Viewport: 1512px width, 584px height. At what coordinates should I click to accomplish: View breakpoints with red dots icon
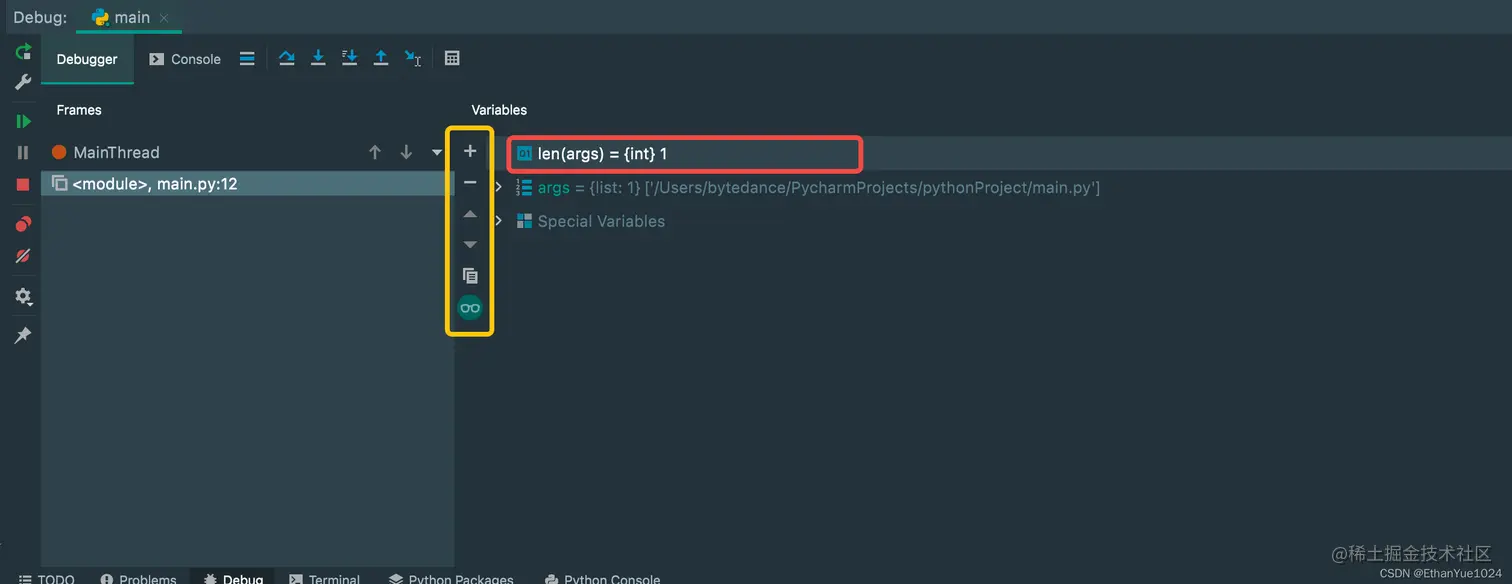coord(23,224)
